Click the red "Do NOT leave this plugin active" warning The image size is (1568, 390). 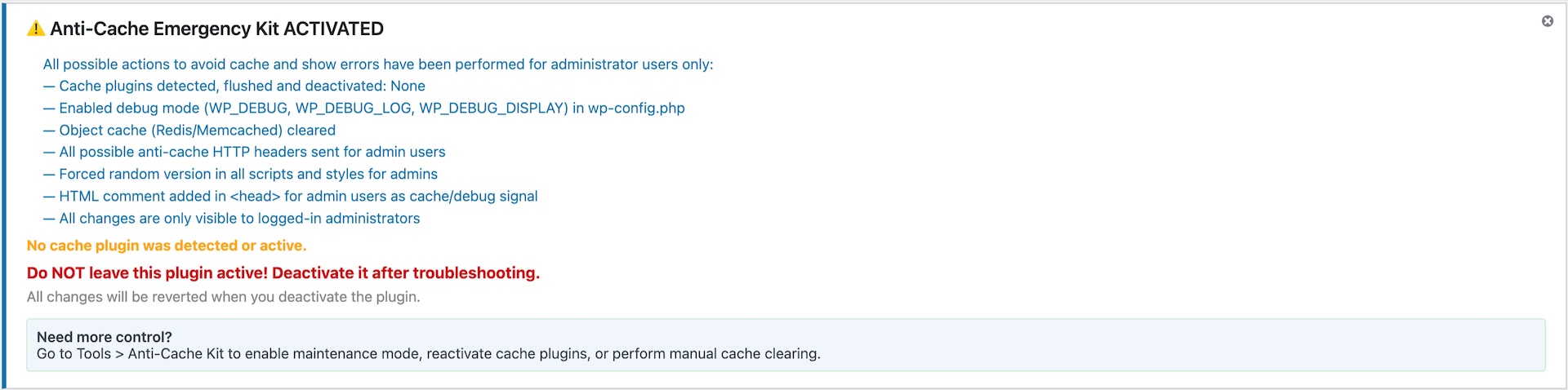(x=283, y=273)
